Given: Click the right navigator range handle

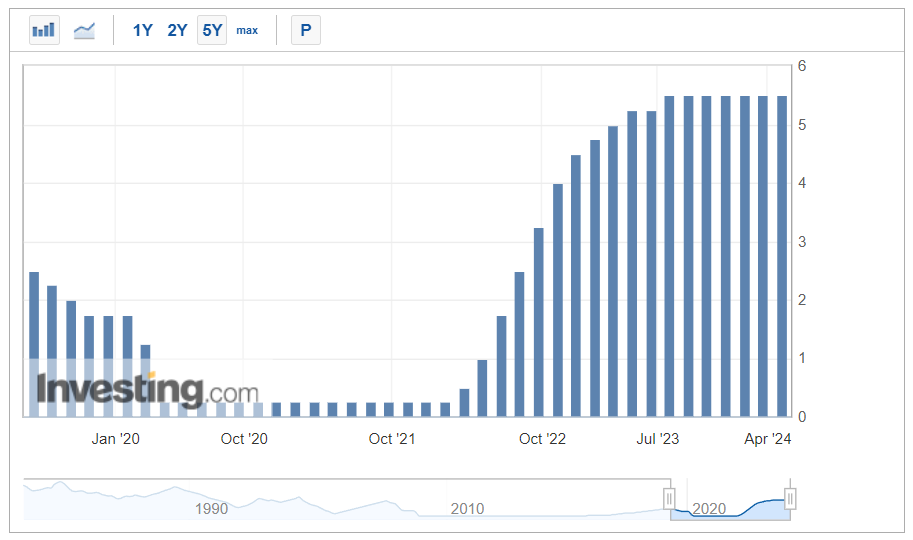Looking at the screenshot, I should [790, 498].
